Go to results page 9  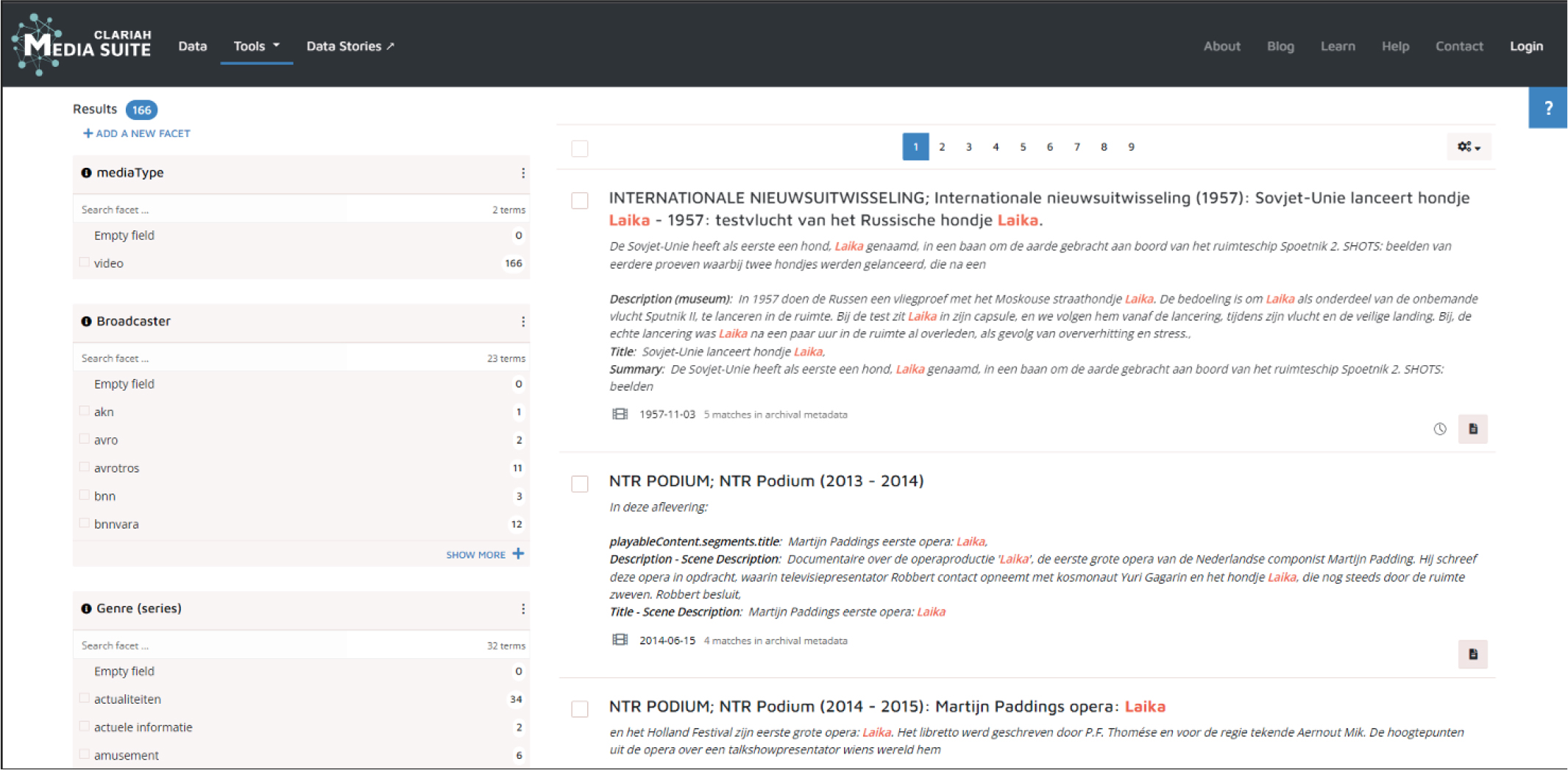click(x=1131, y=146)
